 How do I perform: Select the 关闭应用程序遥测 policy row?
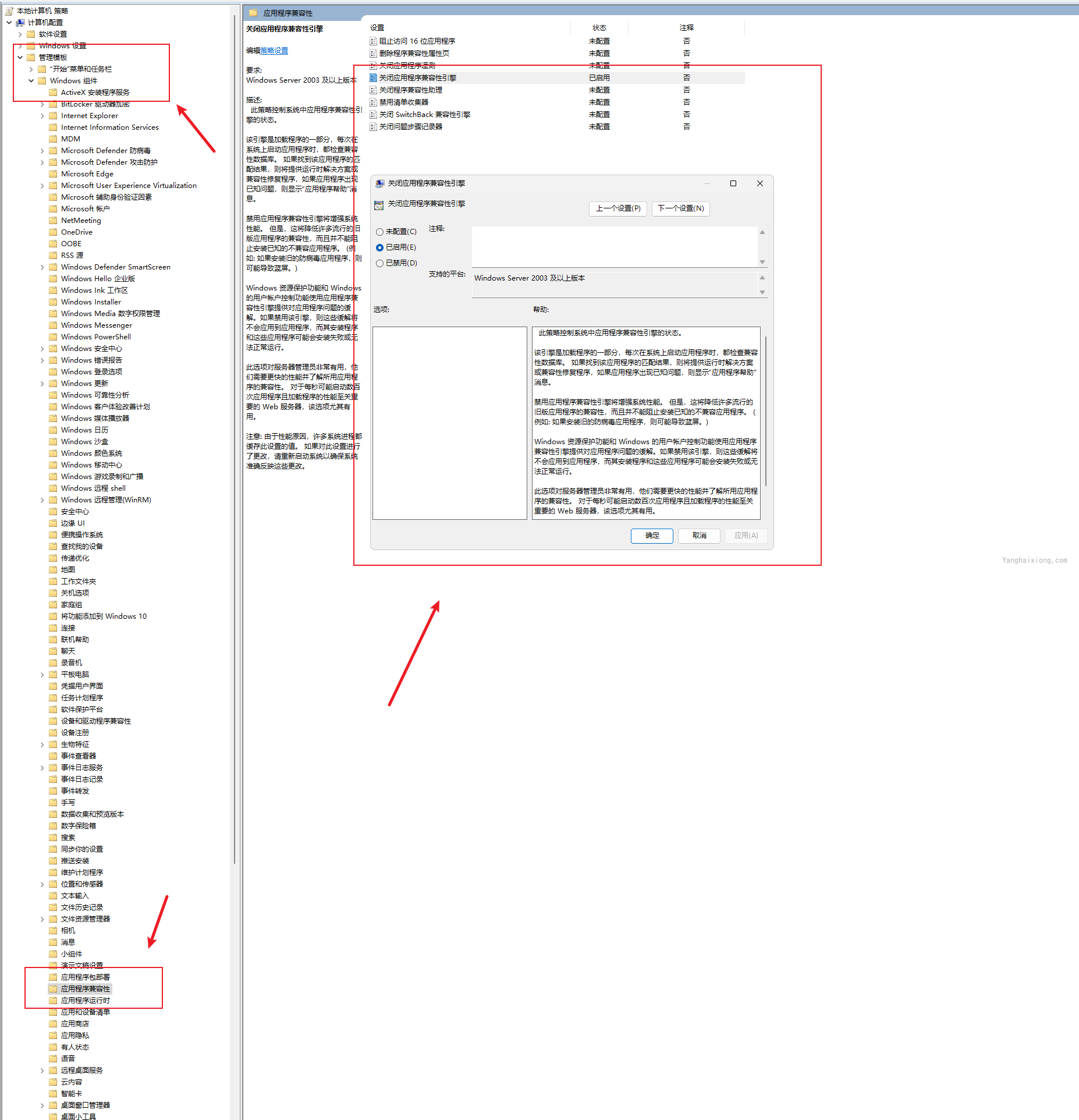[x=557, y=65]
